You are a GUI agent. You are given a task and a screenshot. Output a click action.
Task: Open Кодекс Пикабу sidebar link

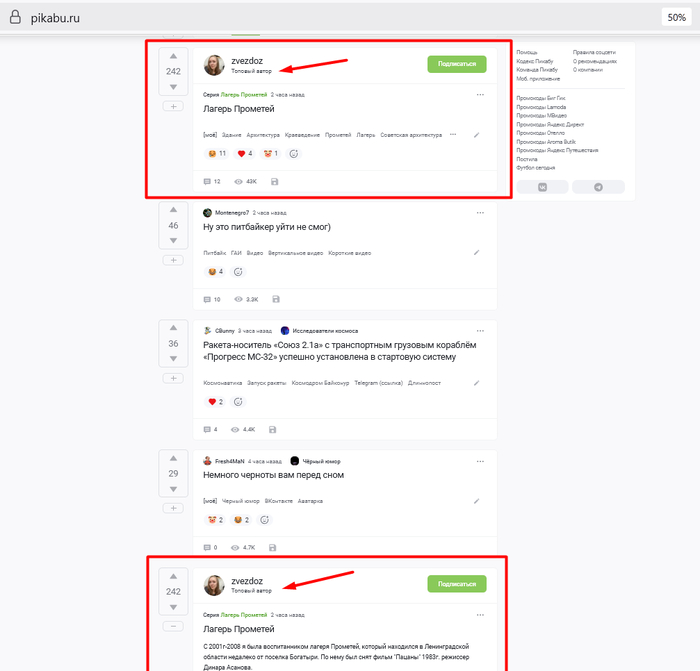(x=535, y=61)
